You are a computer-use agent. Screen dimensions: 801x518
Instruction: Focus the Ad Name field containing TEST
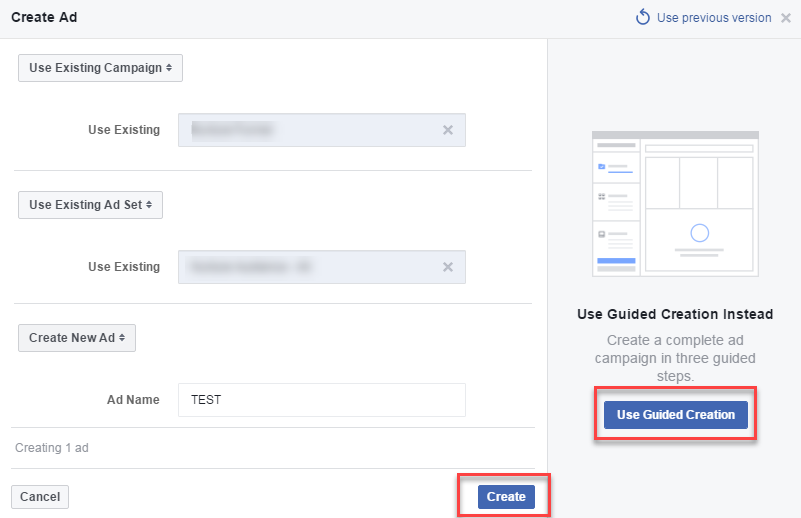pyautogui.click(x=321, y=400)
